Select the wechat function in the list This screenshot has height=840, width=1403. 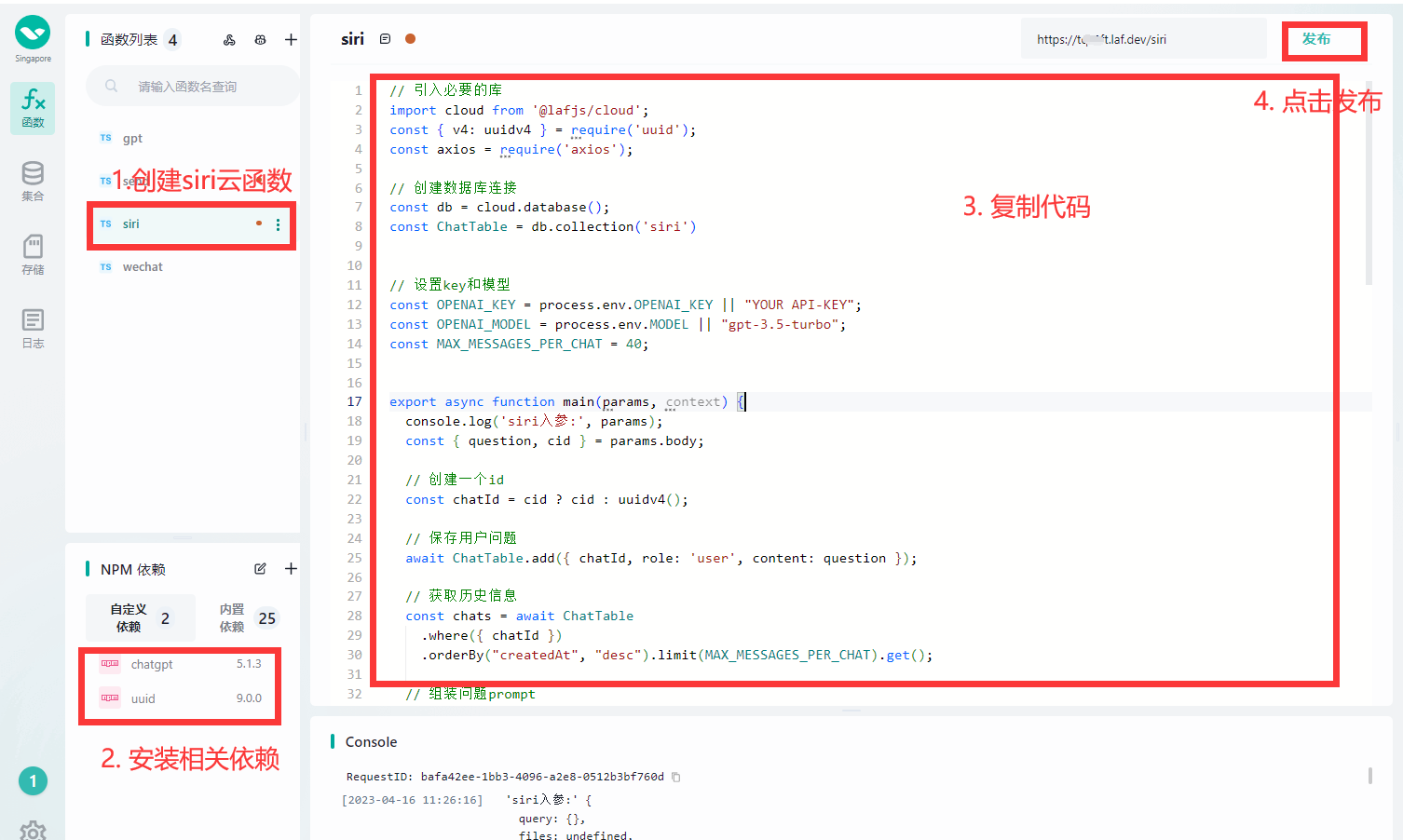click(142, 266)
